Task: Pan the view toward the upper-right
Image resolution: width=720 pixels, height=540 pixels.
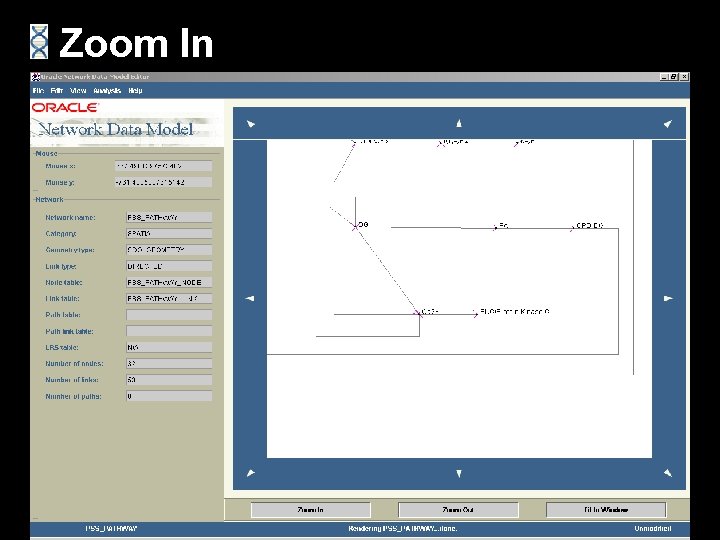Action: [x=669, y=124]
